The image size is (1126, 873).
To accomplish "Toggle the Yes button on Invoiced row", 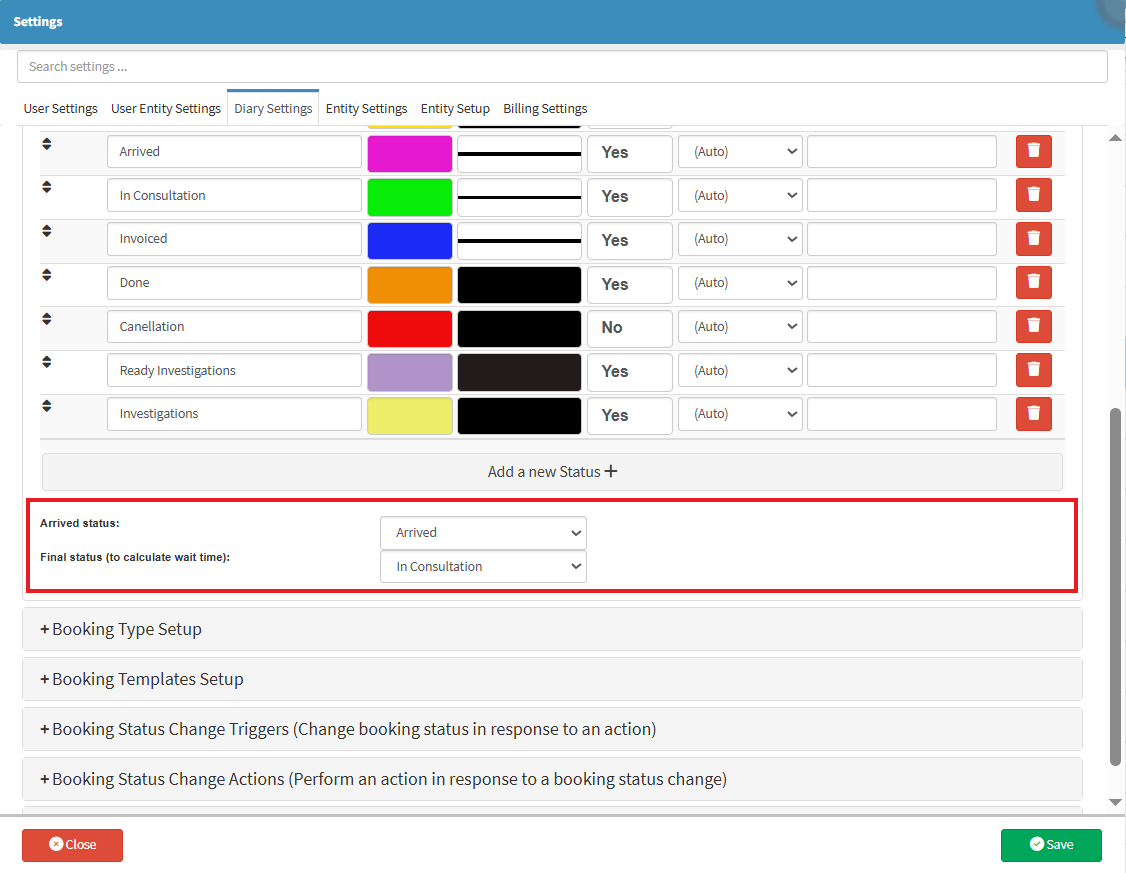I will pyautogui.click(x=629, y=240).
